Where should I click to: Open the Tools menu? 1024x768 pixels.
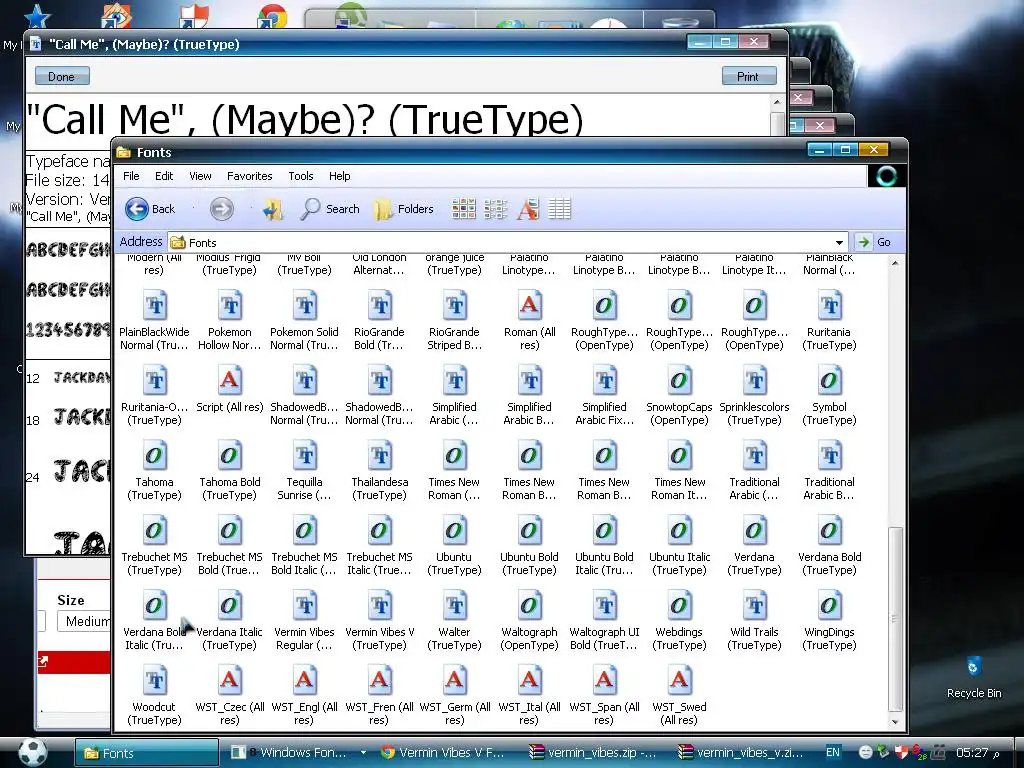click(x=300, y=176)
